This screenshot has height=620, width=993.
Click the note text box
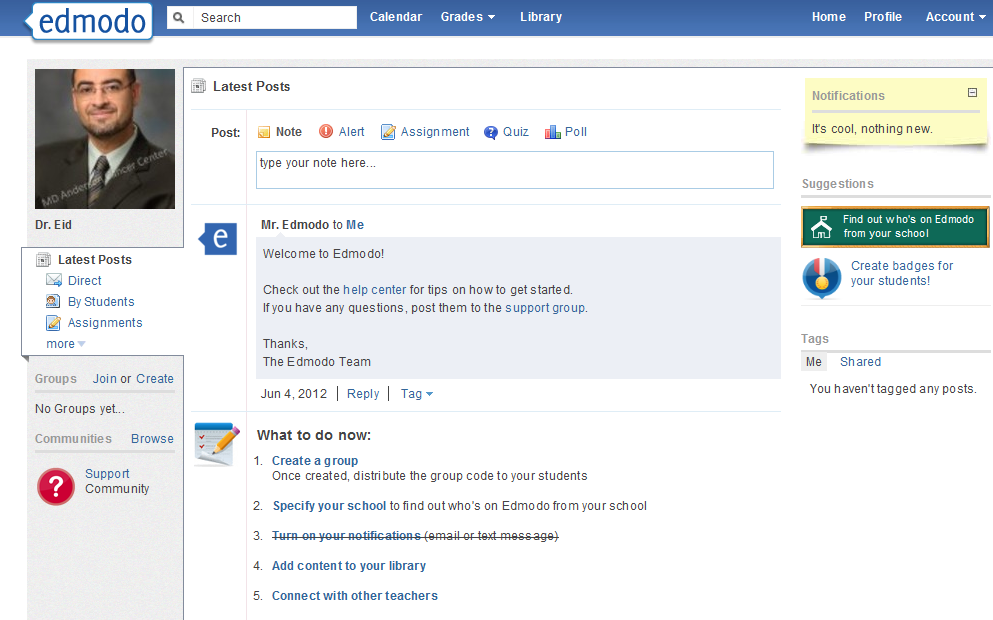click(515, 170)
